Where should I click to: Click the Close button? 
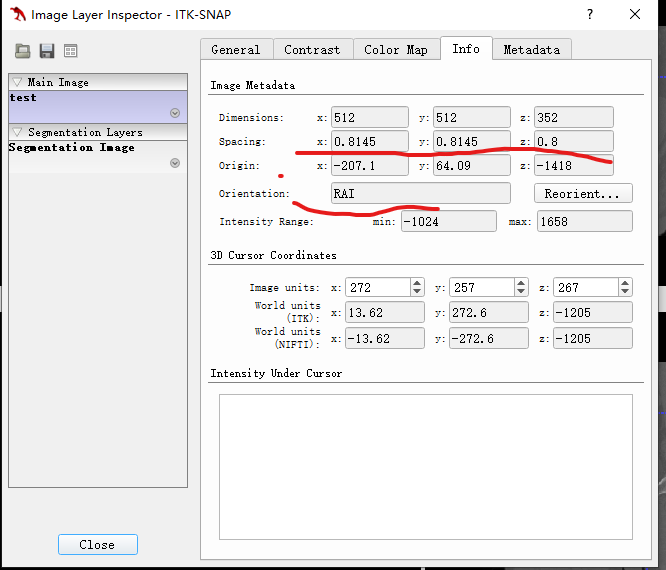coord(98,545)
